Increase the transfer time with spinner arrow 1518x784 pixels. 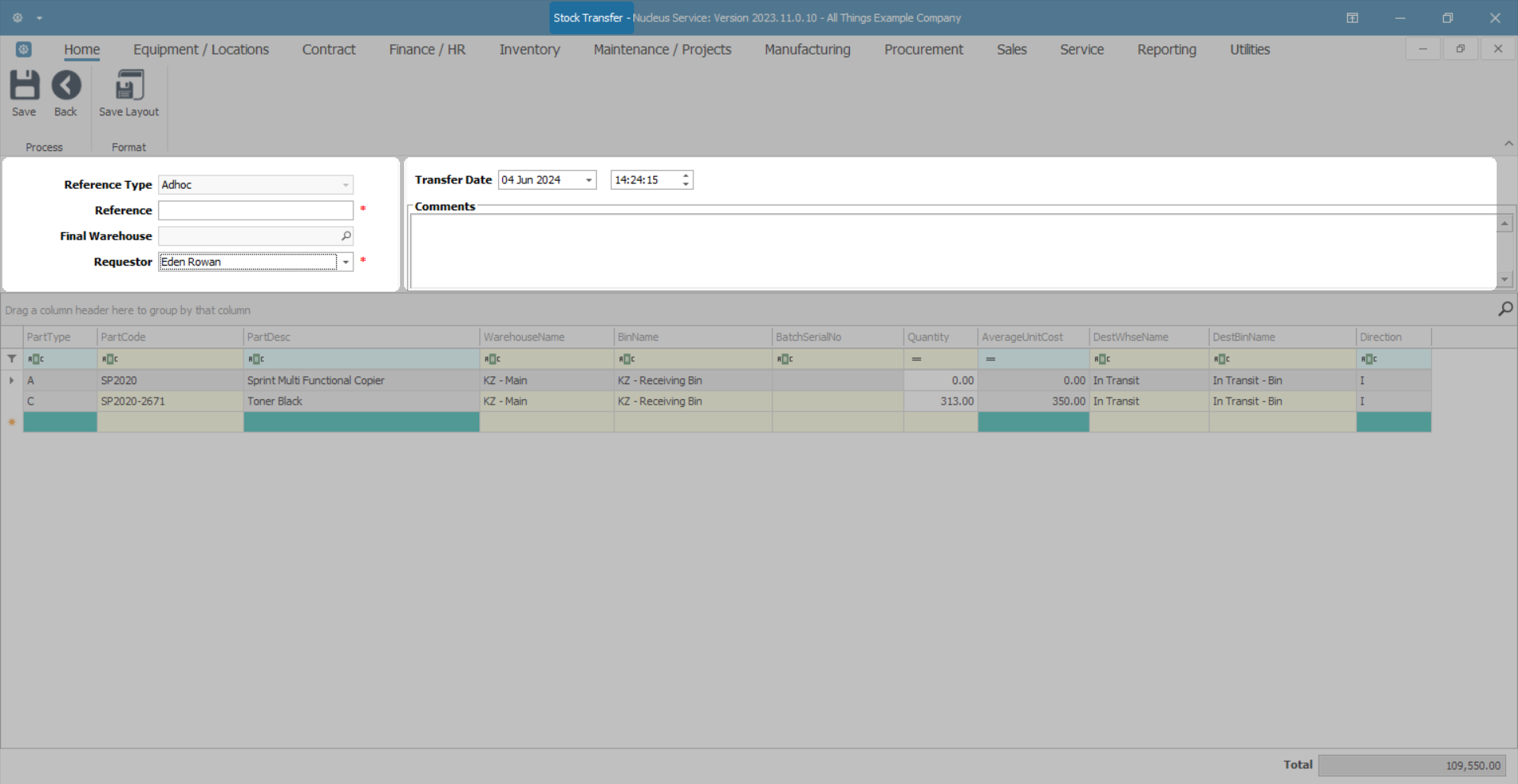tap(685, 175)
